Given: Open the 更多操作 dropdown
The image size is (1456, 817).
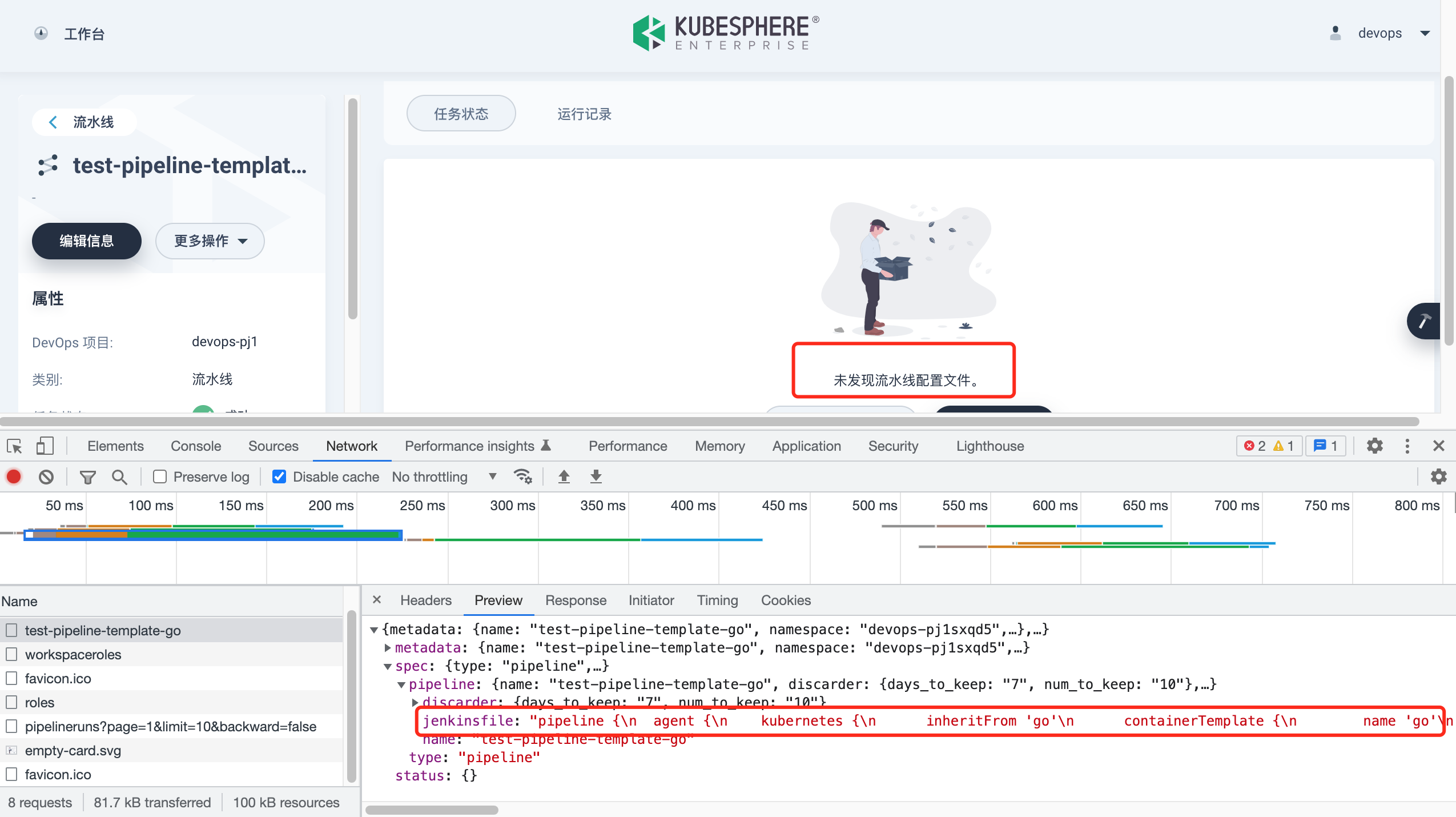Looking at the screenshot, I should (210, 241).
